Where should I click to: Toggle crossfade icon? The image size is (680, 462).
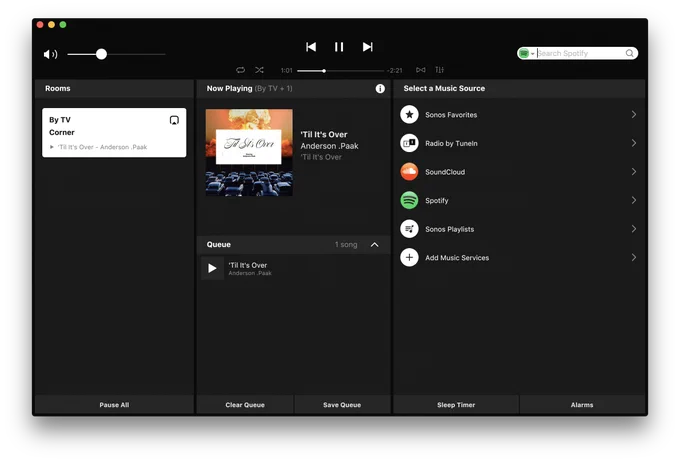[x=421, y=70]
